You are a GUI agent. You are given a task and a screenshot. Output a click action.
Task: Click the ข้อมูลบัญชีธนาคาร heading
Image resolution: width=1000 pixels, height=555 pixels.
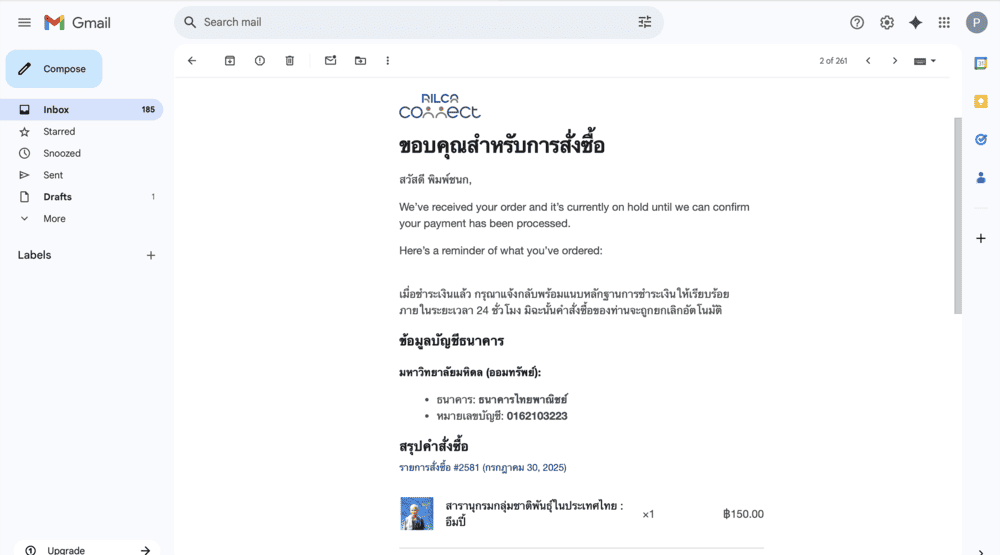click(452, 341)
